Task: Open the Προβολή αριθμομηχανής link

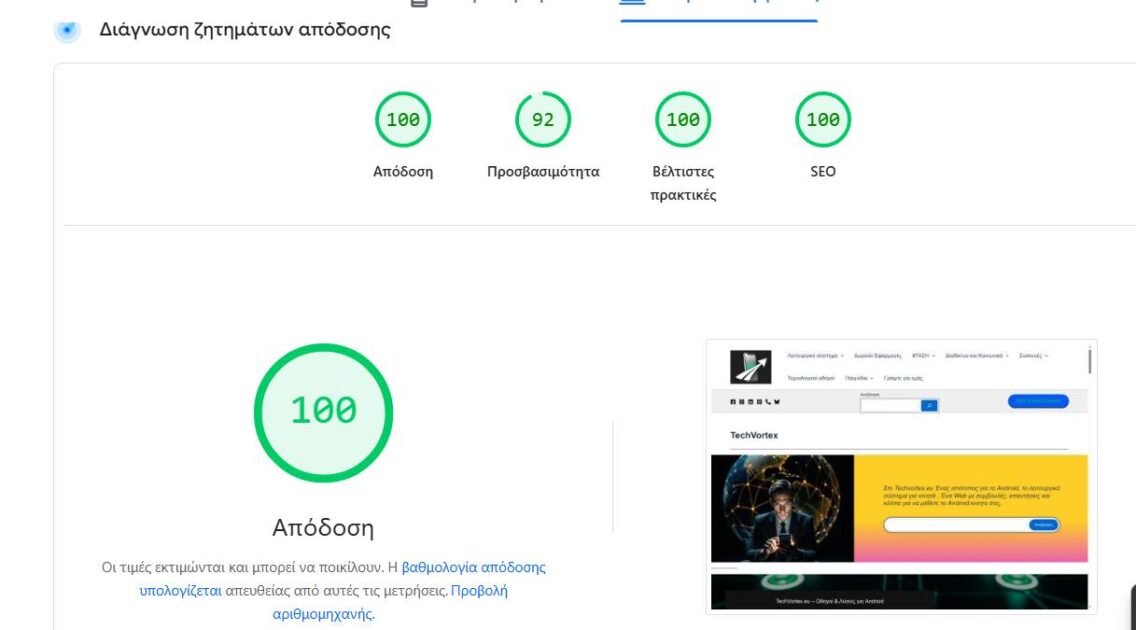Action: [390, 602]
